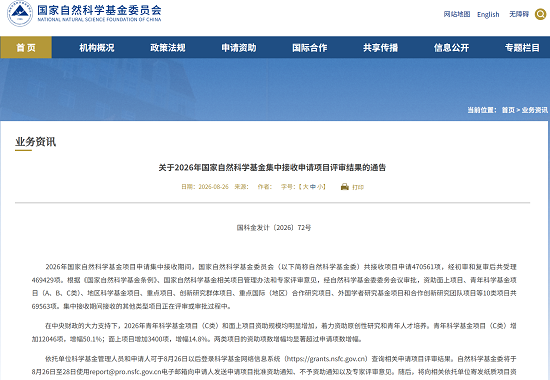Screen dimensions: 550x380
Task: Switch to English version
Action: pyautogui.click(x=488, y=14)
